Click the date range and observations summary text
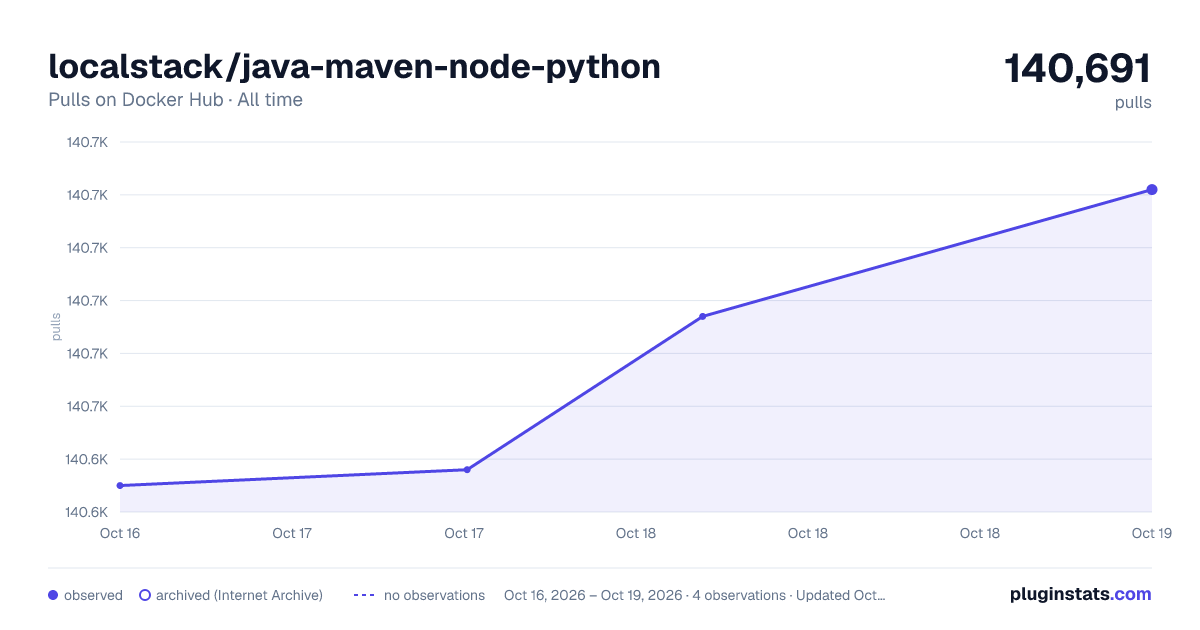1200x630 pixels. [x=695, y=595]
